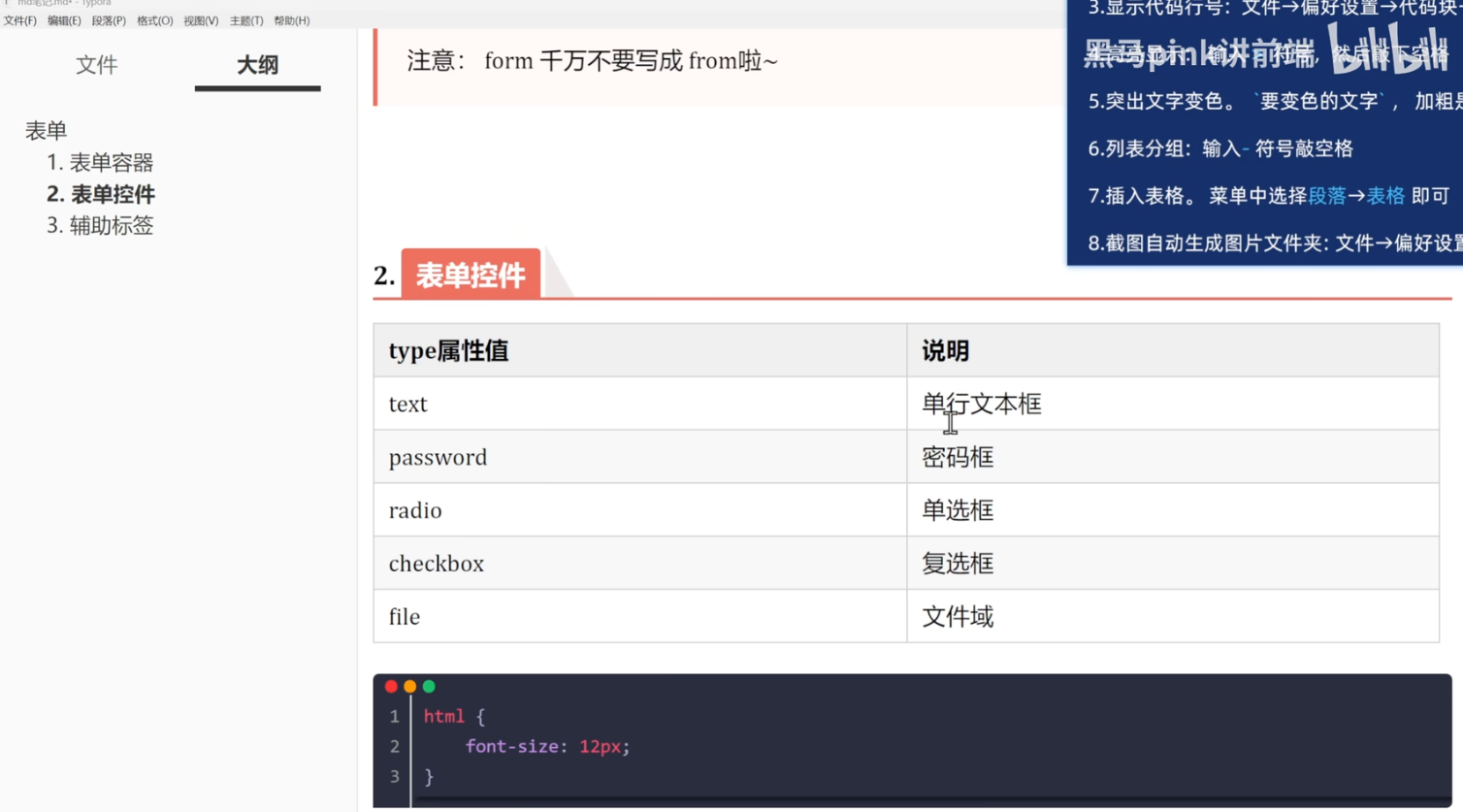Click the red 表单控件 heading badge
1463x812 pixels.
(x=470, y=275)
